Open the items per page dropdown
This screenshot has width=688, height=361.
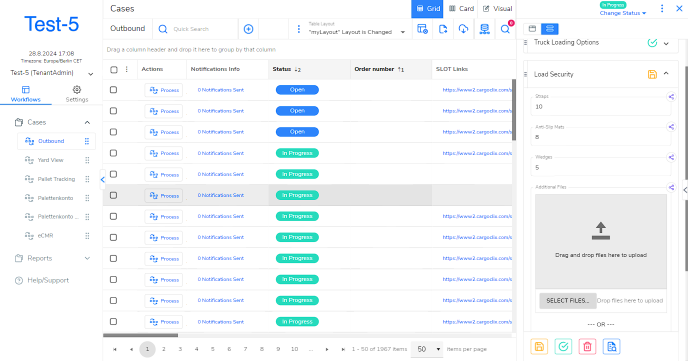(427, 349)
